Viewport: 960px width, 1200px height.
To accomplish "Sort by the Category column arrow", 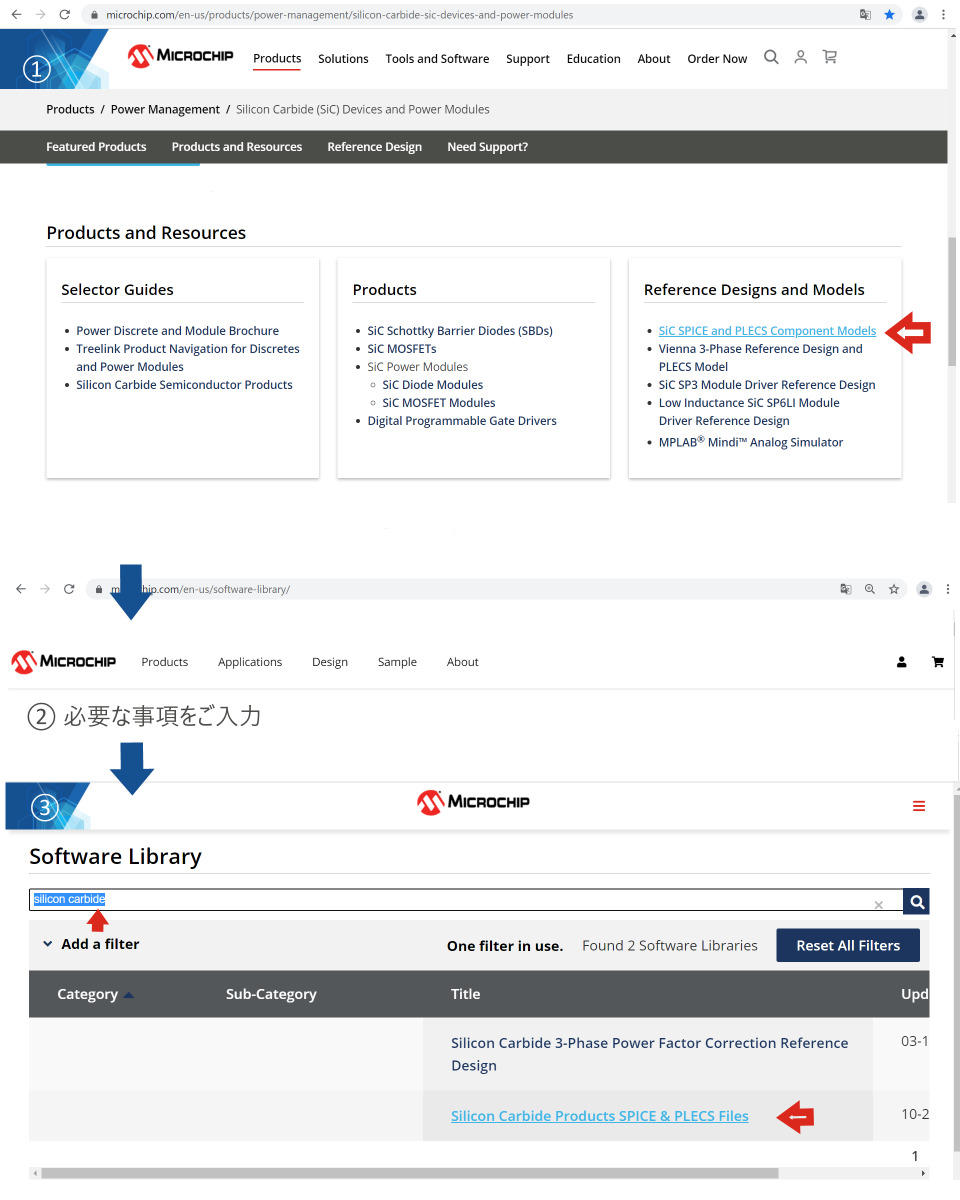I will point(128,995).
